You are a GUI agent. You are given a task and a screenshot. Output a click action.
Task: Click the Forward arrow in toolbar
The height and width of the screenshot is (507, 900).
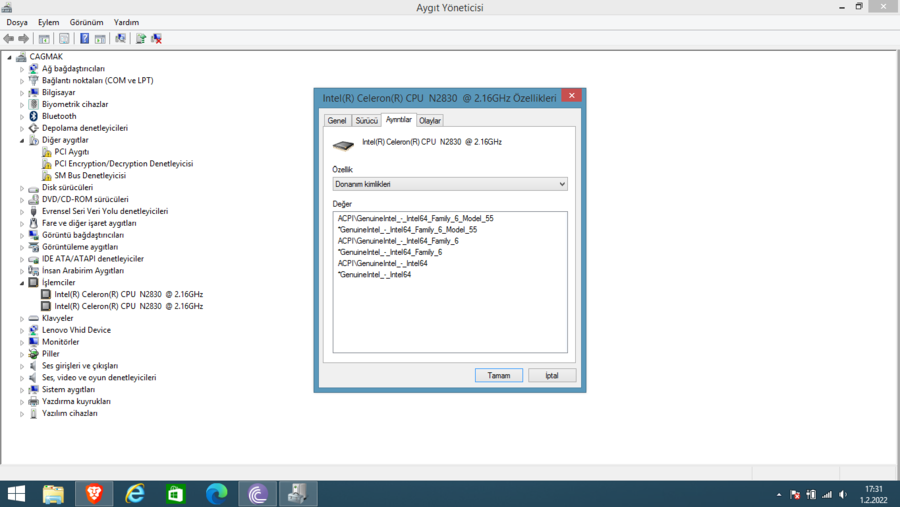(24, 38)
